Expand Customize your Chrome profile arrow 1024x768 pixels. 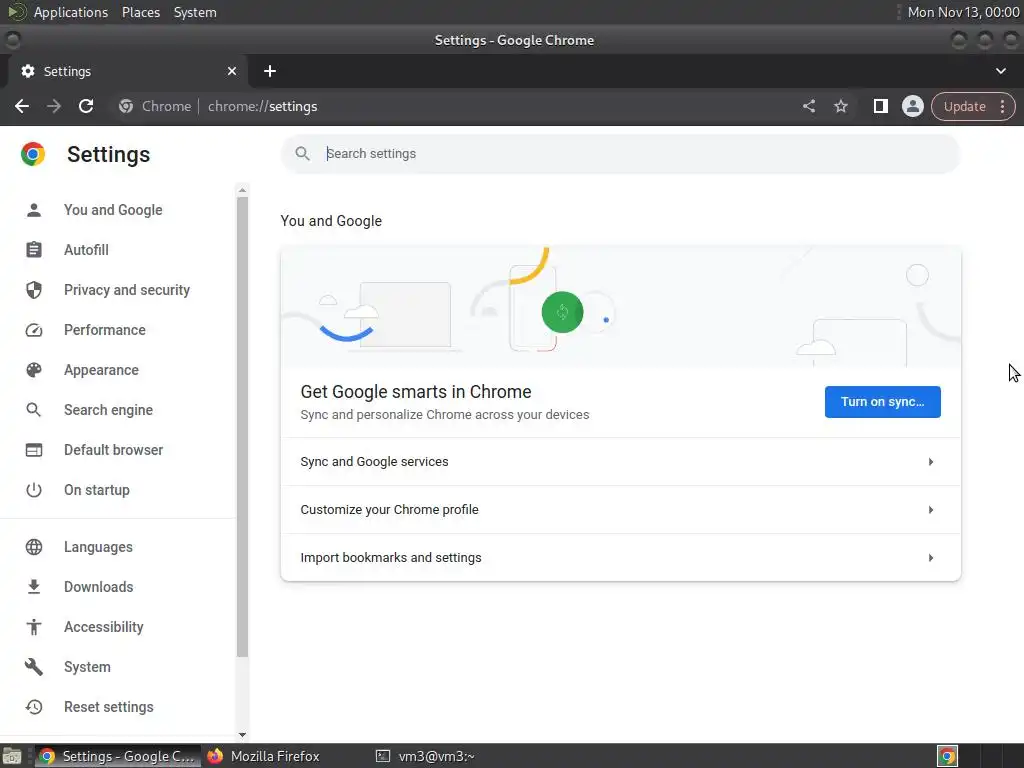tap(931, 509)
